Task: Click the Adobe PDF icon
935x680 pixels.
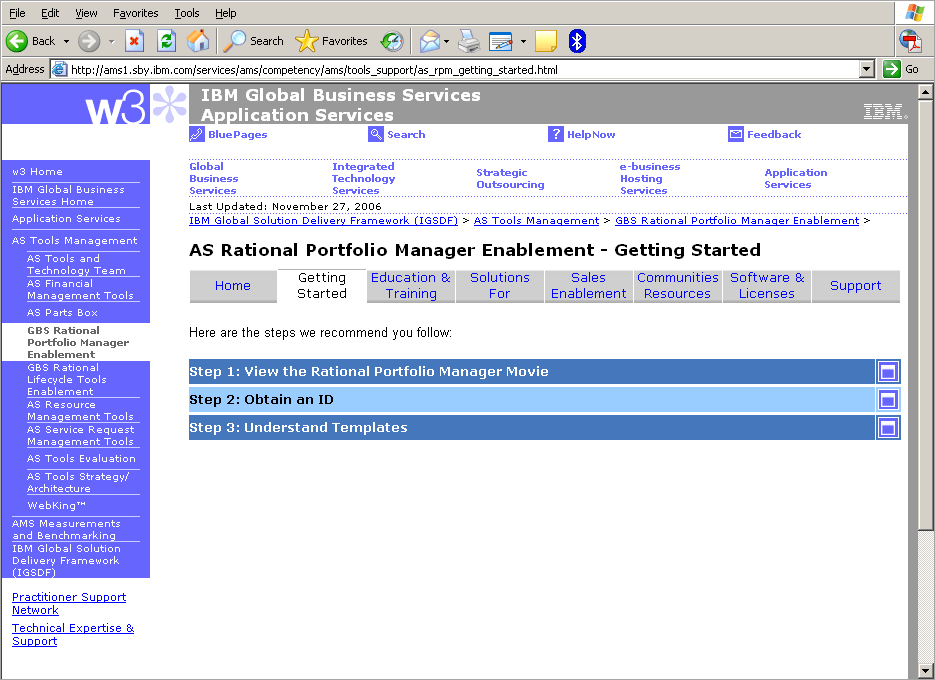Action: pyautogui.click(x=911, y=41)
